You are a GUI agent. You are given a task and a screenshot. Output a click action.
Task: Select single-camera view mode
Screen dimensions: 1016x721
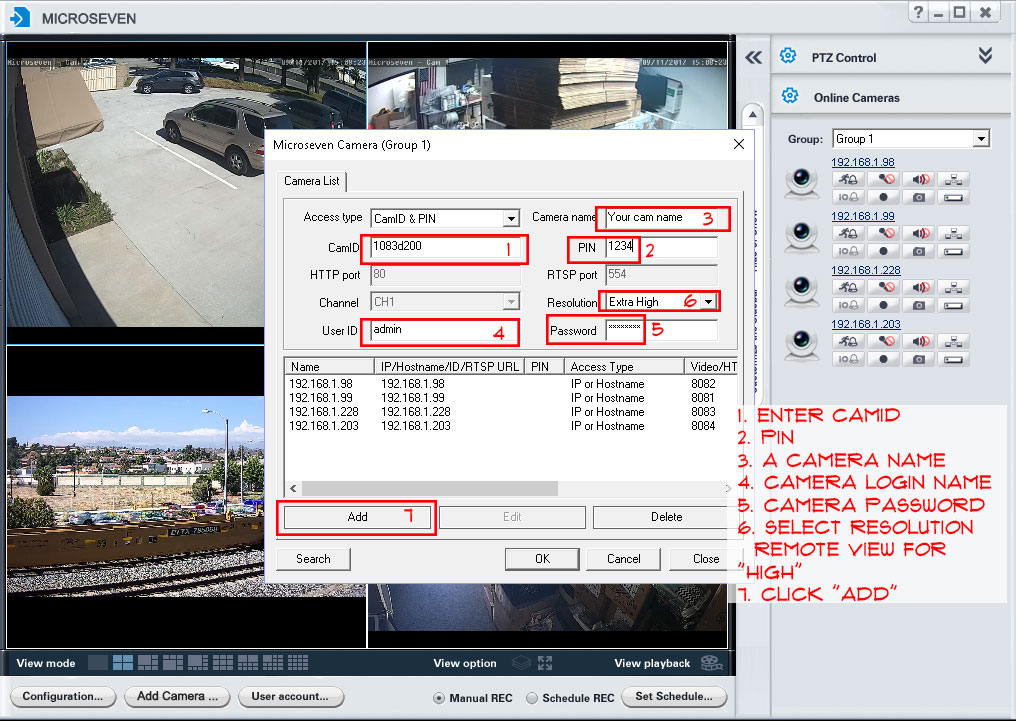(98, 663)
